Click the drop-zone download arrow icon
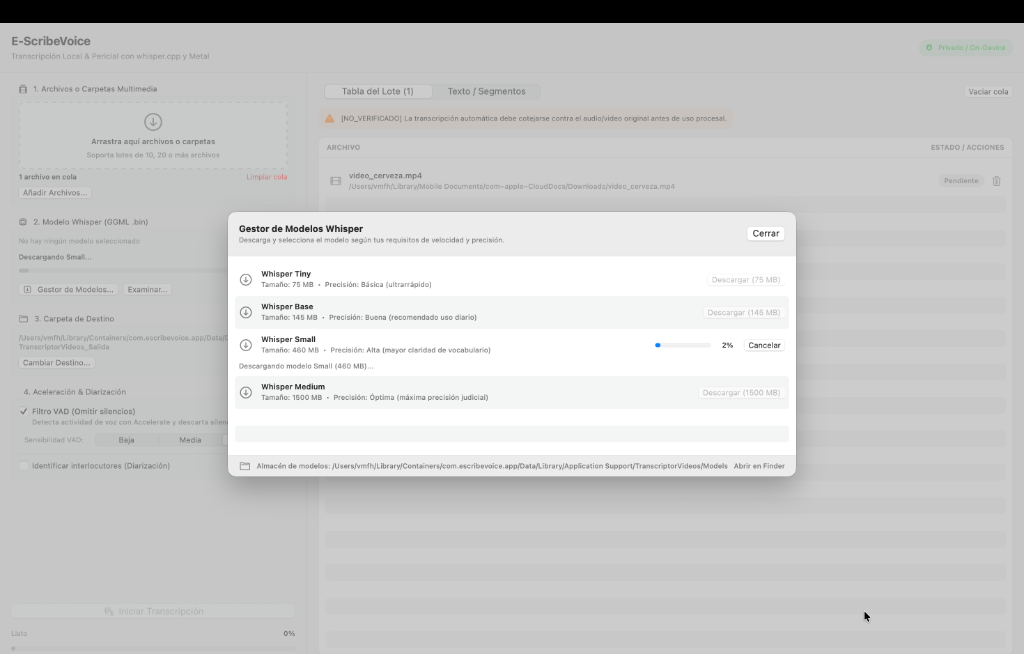The height and width of the screenshot is (654, 1024). click(153, 122)
